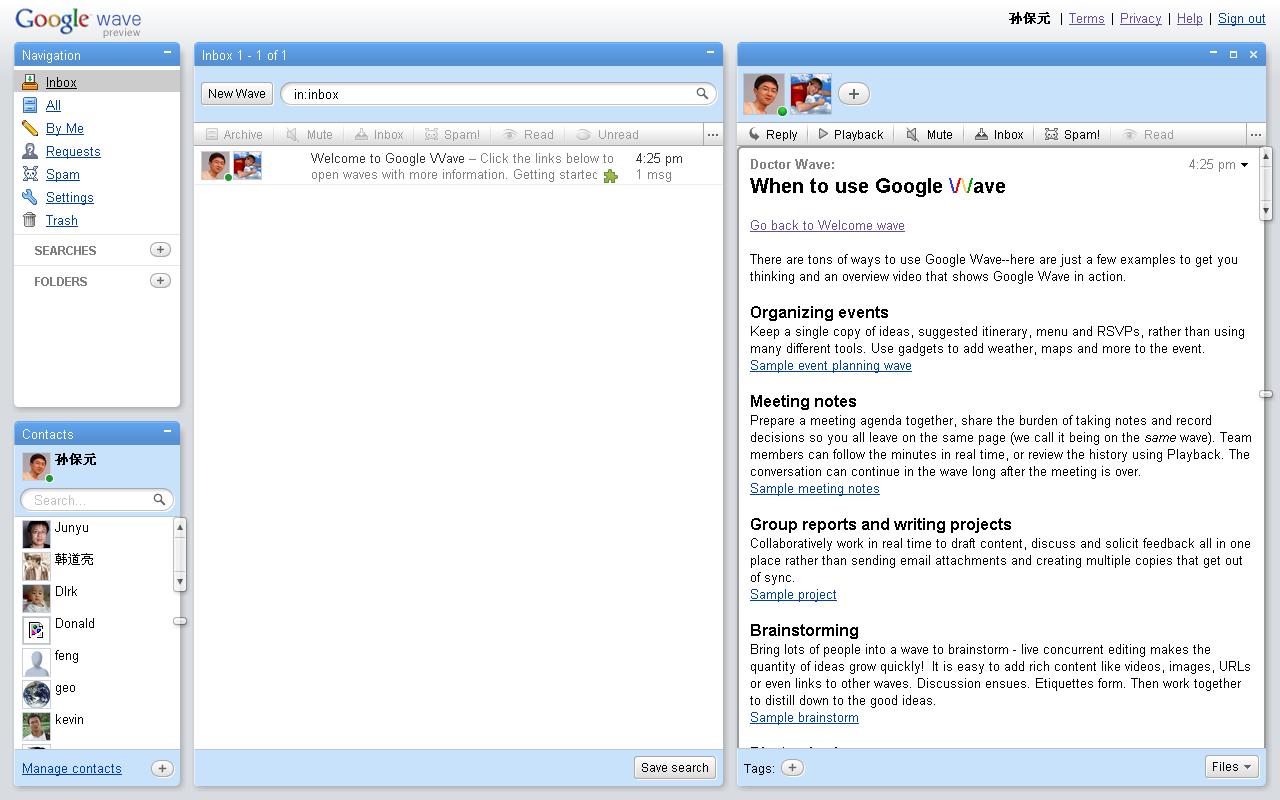Add a new saved search
Screen dimensions: 1280x800
(160, 249)
